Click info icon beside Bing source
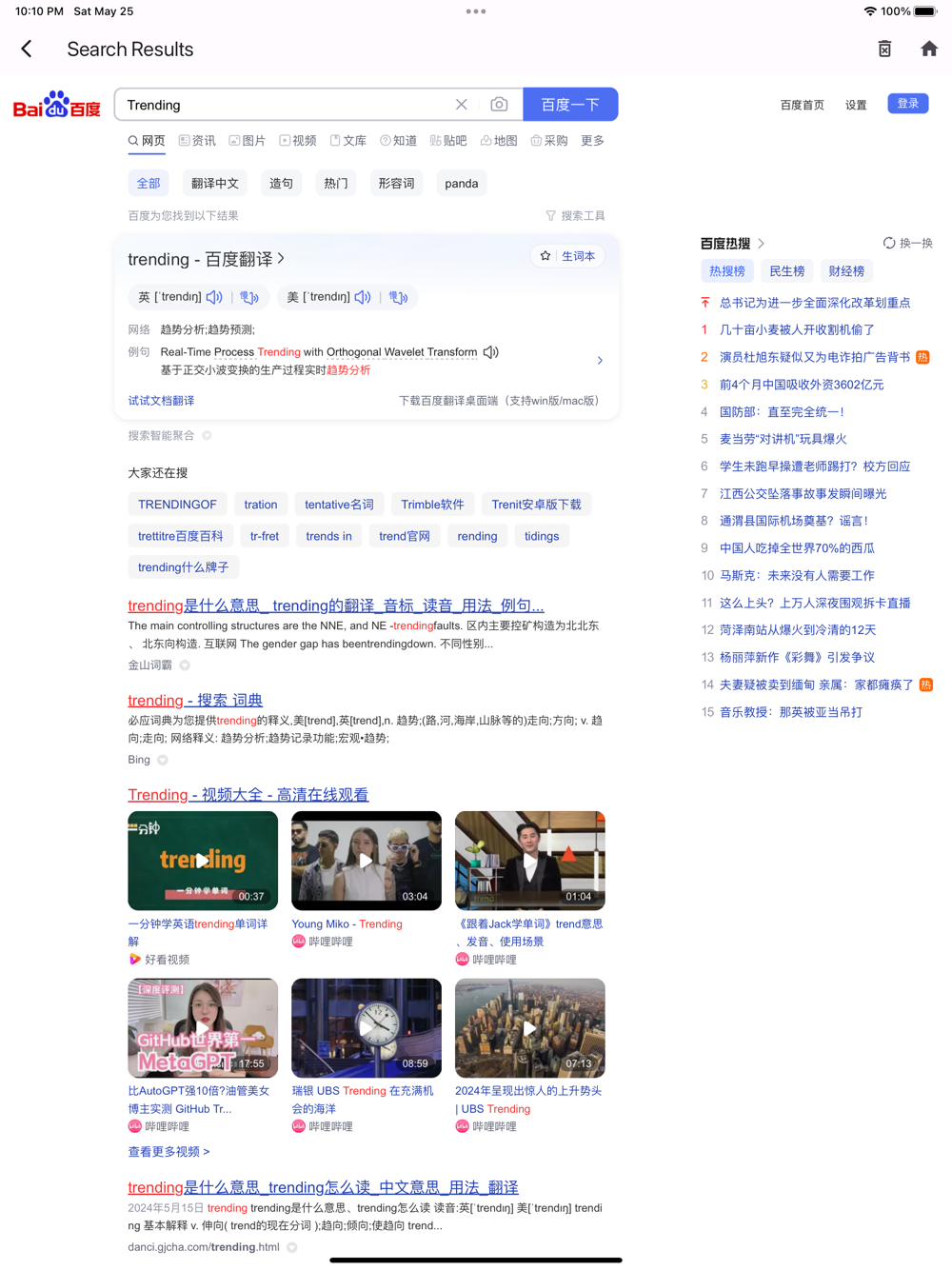 coord(163,760)
